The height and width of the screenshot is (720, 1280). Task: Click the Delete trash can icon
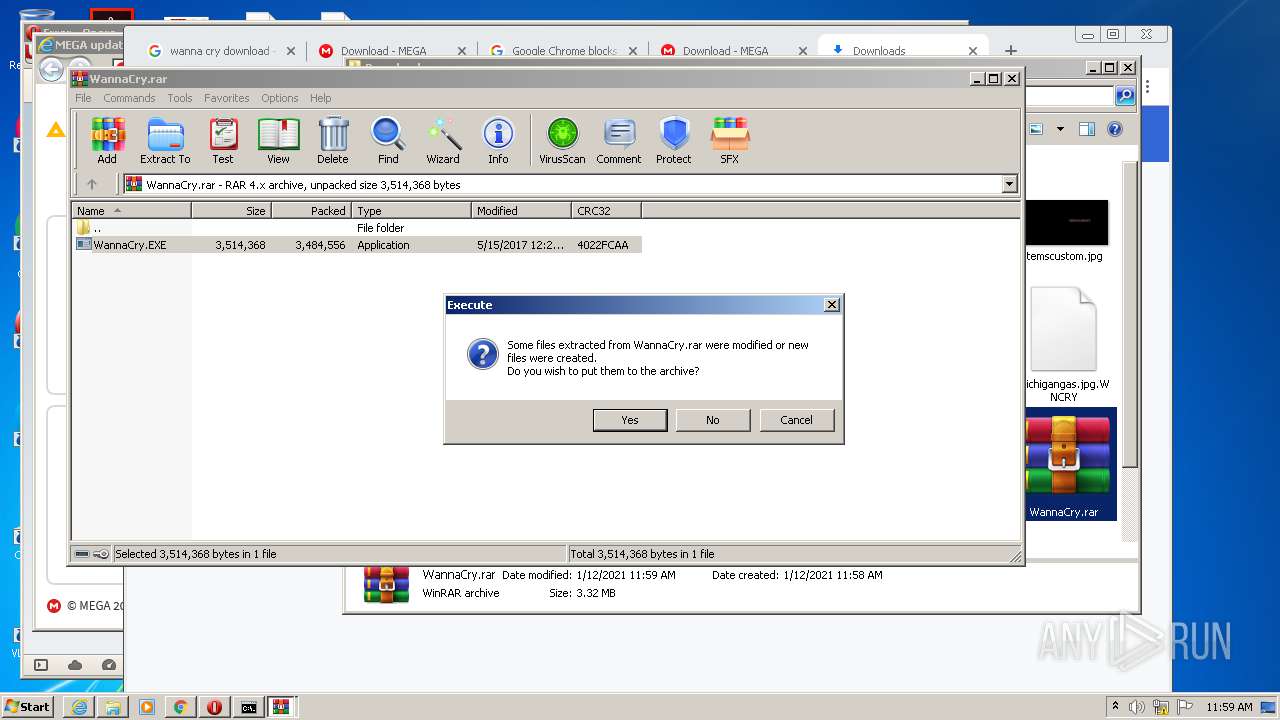coord(333,140)
